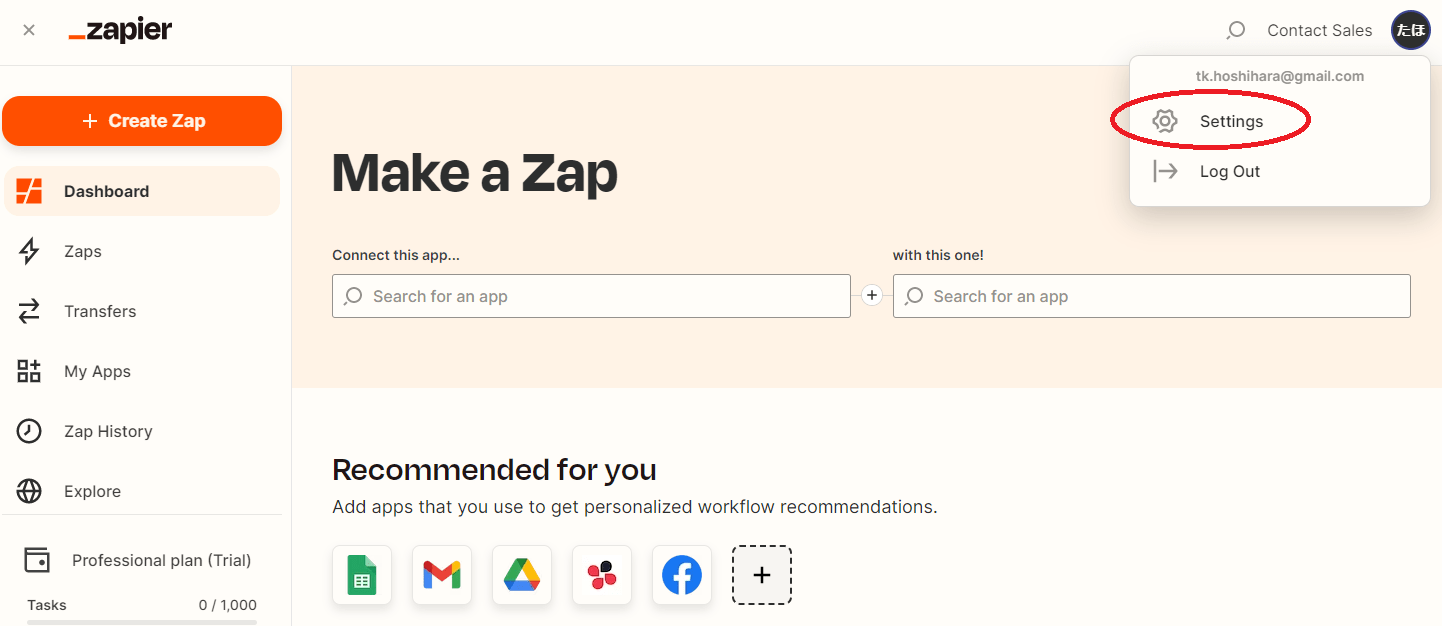Screen dimensions: 1442x626
Task: Open the Google Drive app icon
Action: (x=522, y=575)
